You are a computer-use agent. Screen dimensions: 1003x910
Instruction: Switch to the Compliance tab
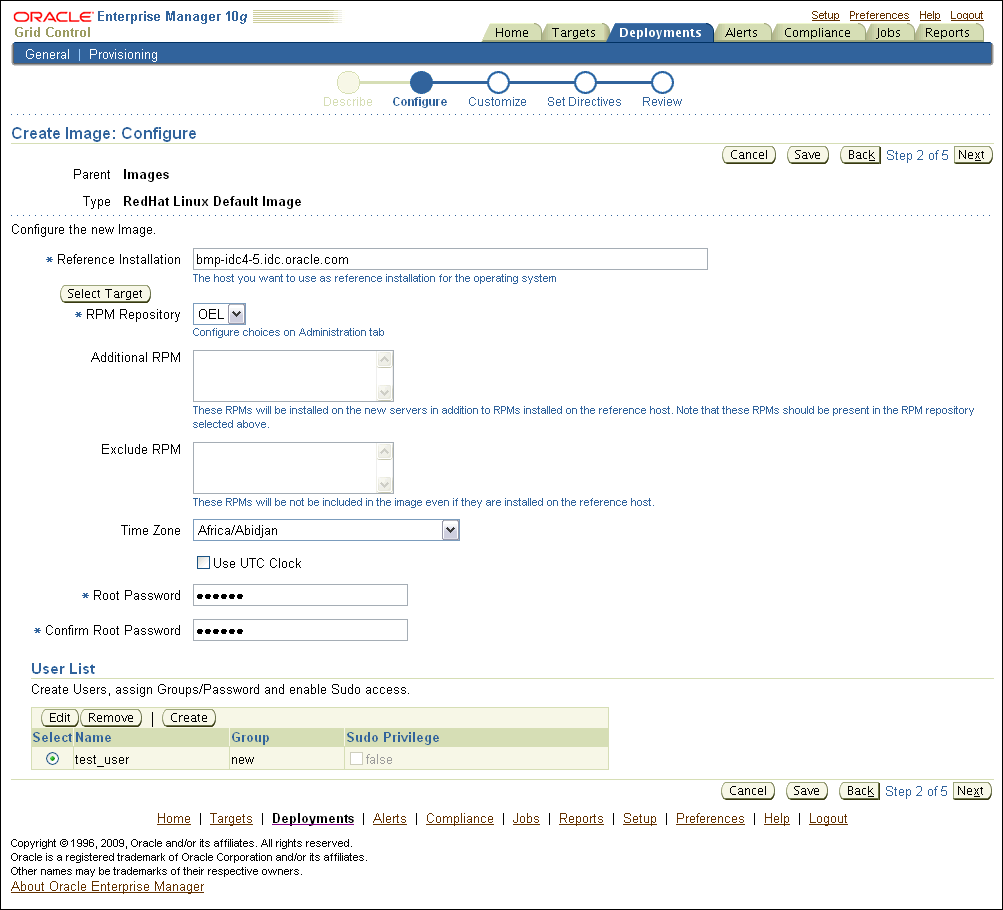818,32
